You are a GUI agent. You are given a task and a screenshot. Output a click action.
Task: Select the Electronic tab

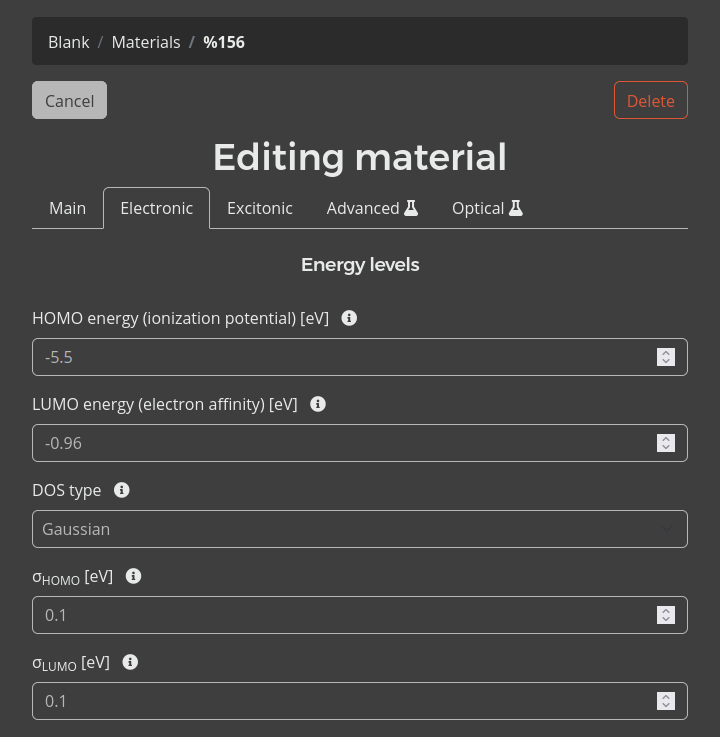tap(156, 208)
